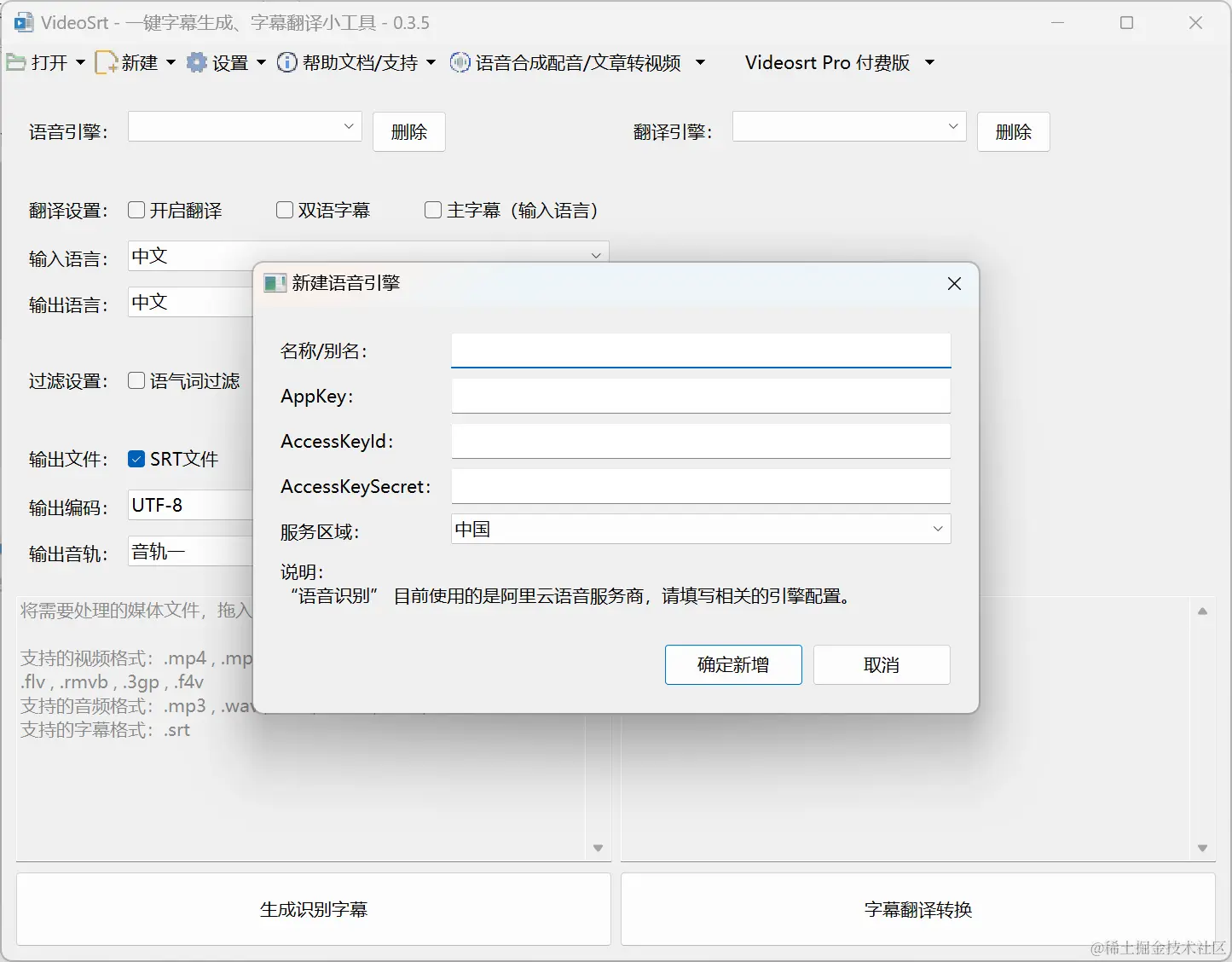
Task: Uncheck the SRT文件 checkbox
Action: (136, 459)
